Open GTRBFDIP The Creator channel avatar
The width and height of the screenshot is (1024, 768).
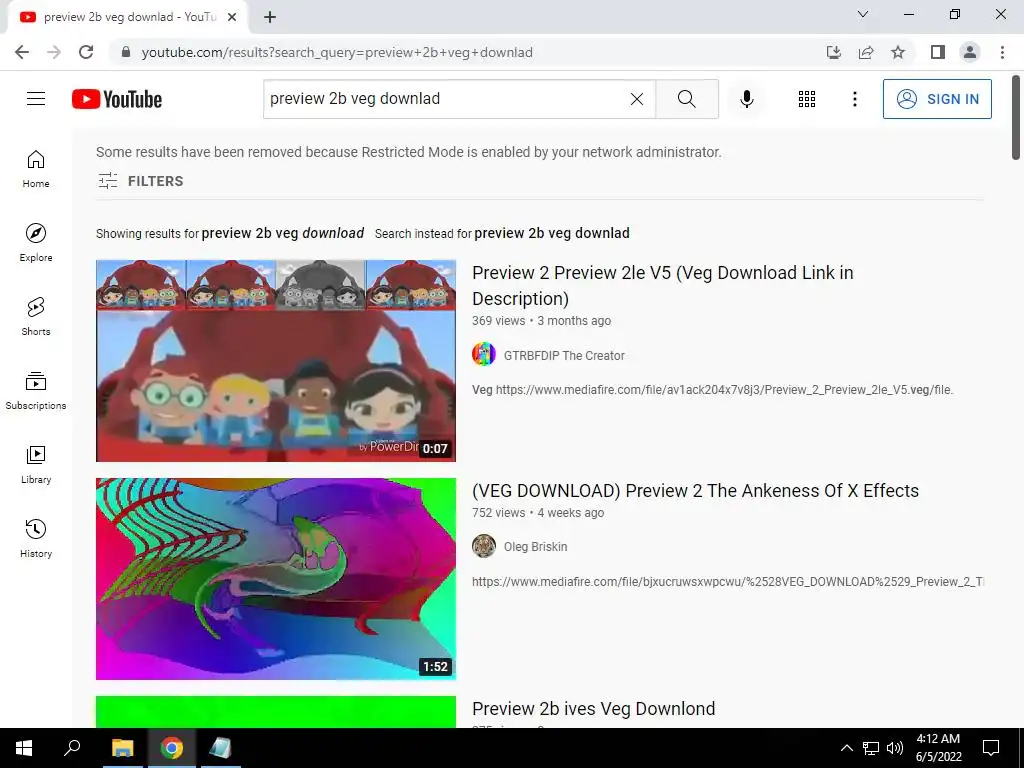point(484,355)
